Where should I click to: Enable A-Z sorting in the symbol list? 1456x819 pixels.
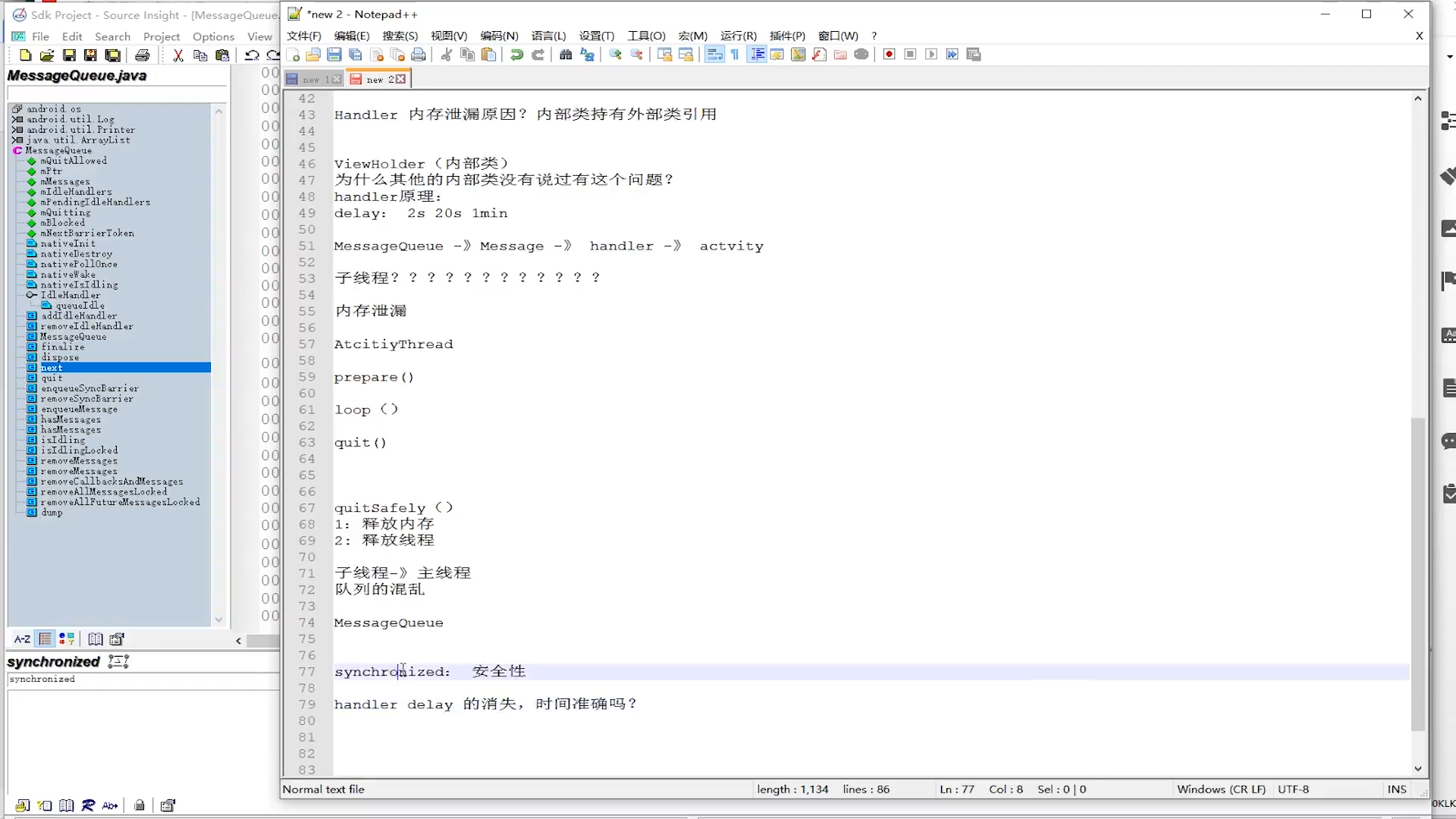[x=22, y=639]
